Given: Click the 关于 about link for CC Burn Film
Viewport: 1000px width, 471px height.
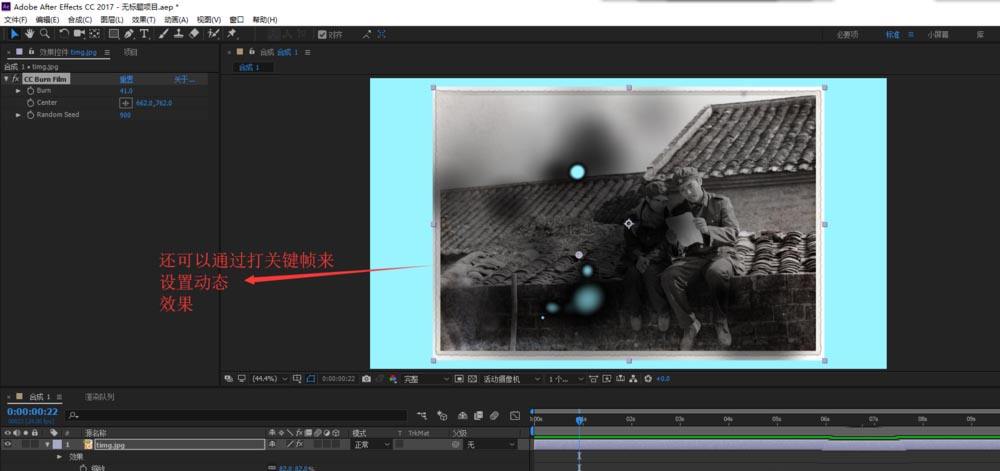Looking at the screenshot, I should point(184,80).
